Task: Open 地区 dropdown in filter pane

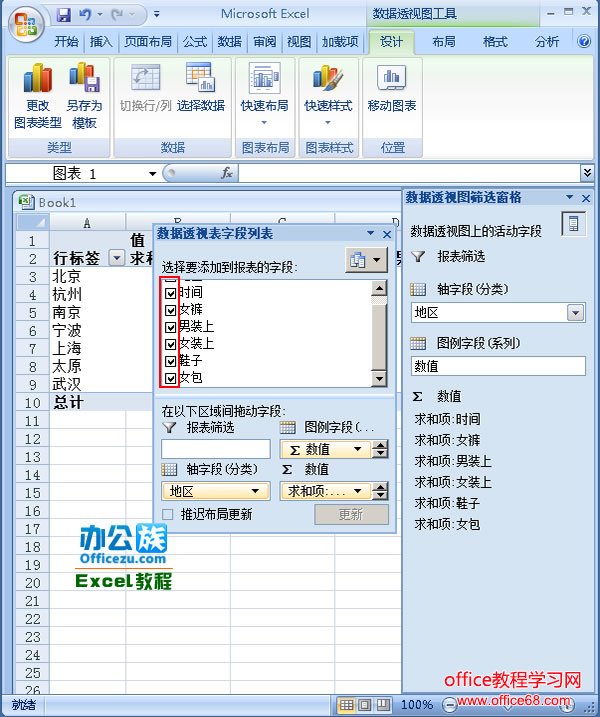Action: point(575,313)
